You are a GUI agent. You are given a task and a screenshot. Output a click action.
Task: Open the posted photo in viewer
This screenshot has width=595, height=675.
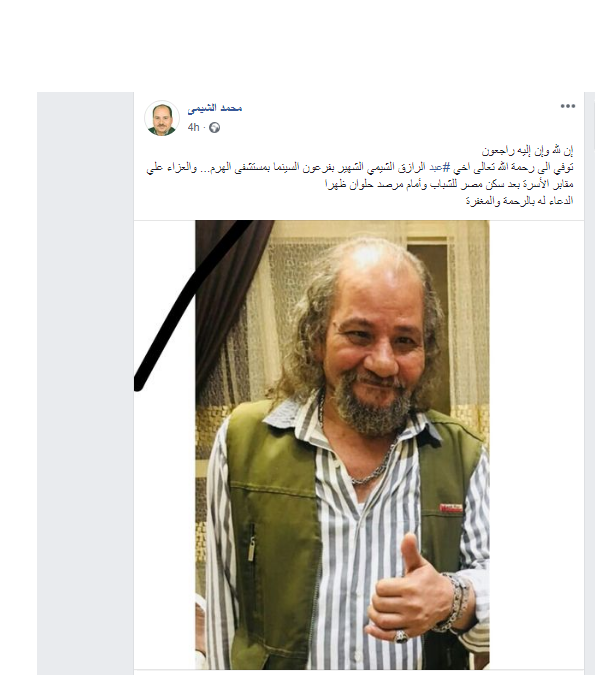pos(342,445)
